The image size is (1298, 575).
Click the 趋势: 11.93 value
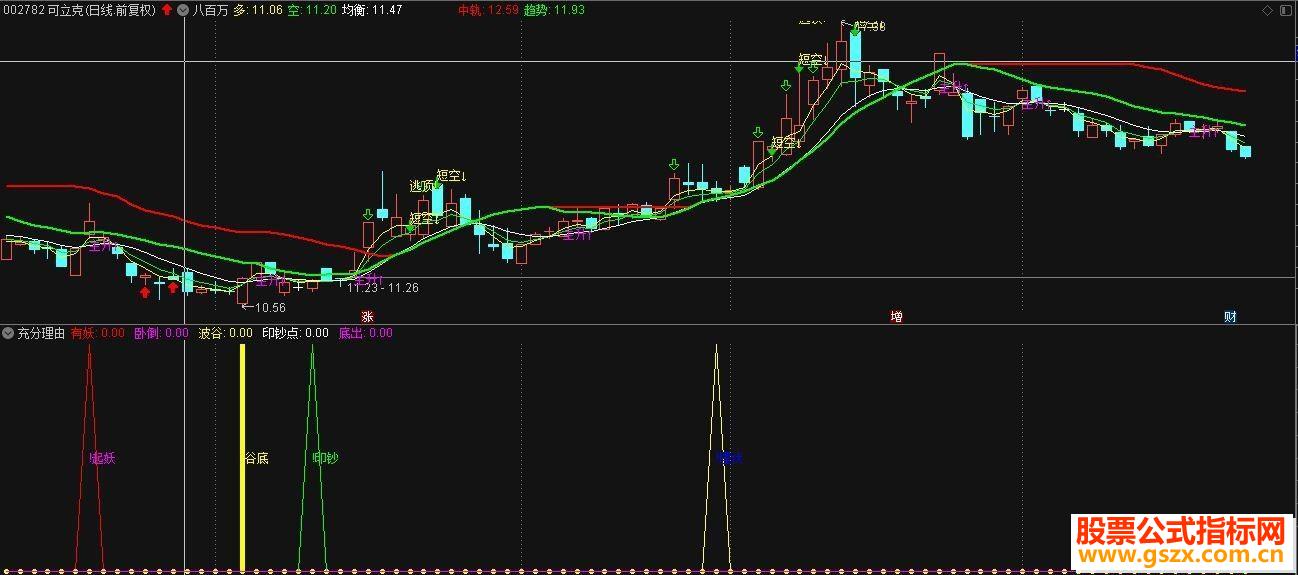[554, 10]
